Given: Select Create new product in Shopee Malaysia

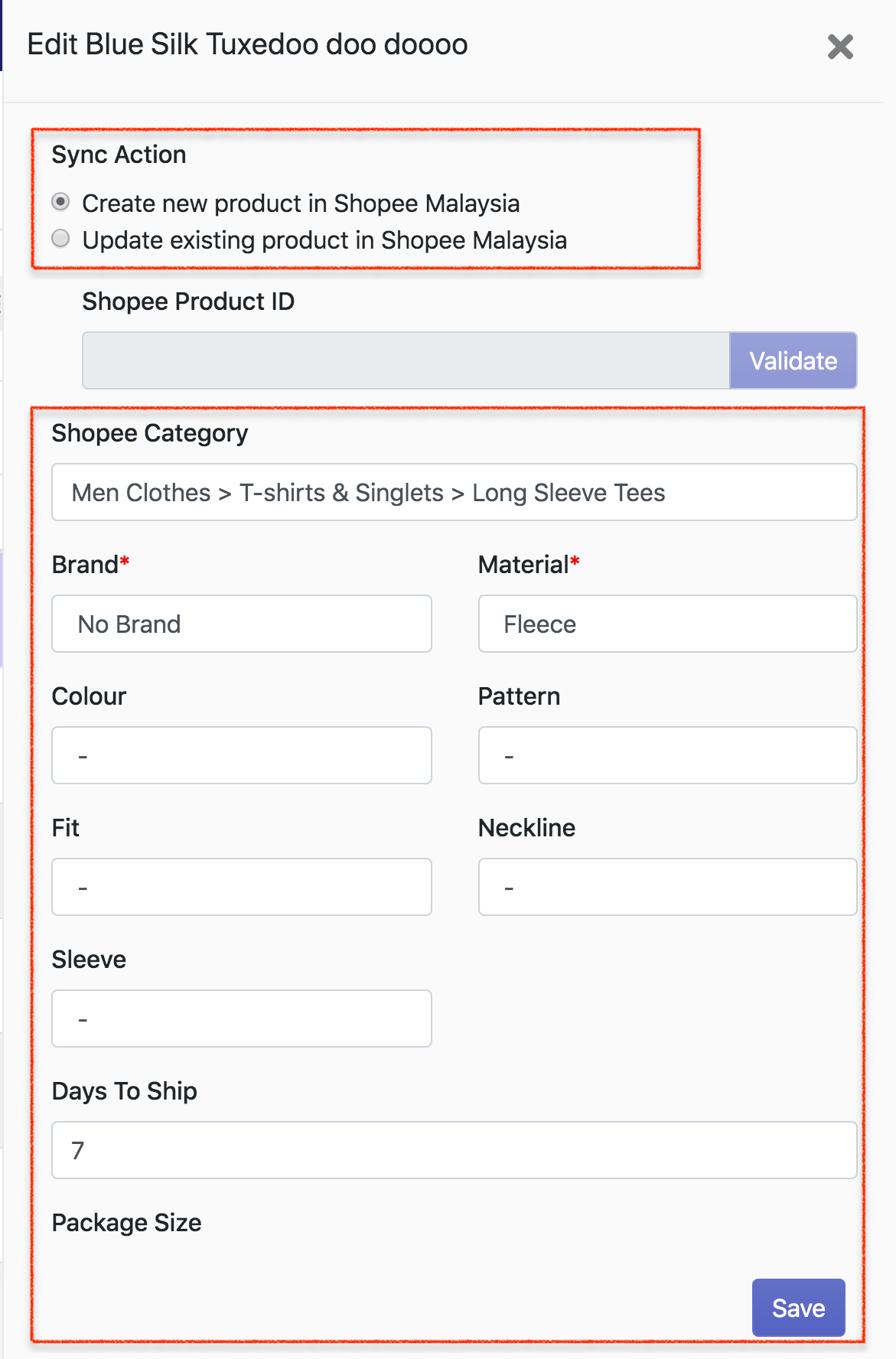Looking at the screenshot, I should point(60,202).
